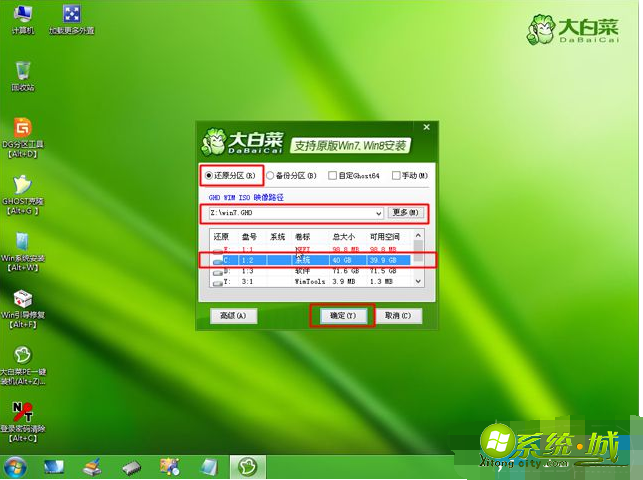The height and width of the screenshot is (480, 643).
Task: Select the 1:3 partition number cell
Action: tap(247, 271)
